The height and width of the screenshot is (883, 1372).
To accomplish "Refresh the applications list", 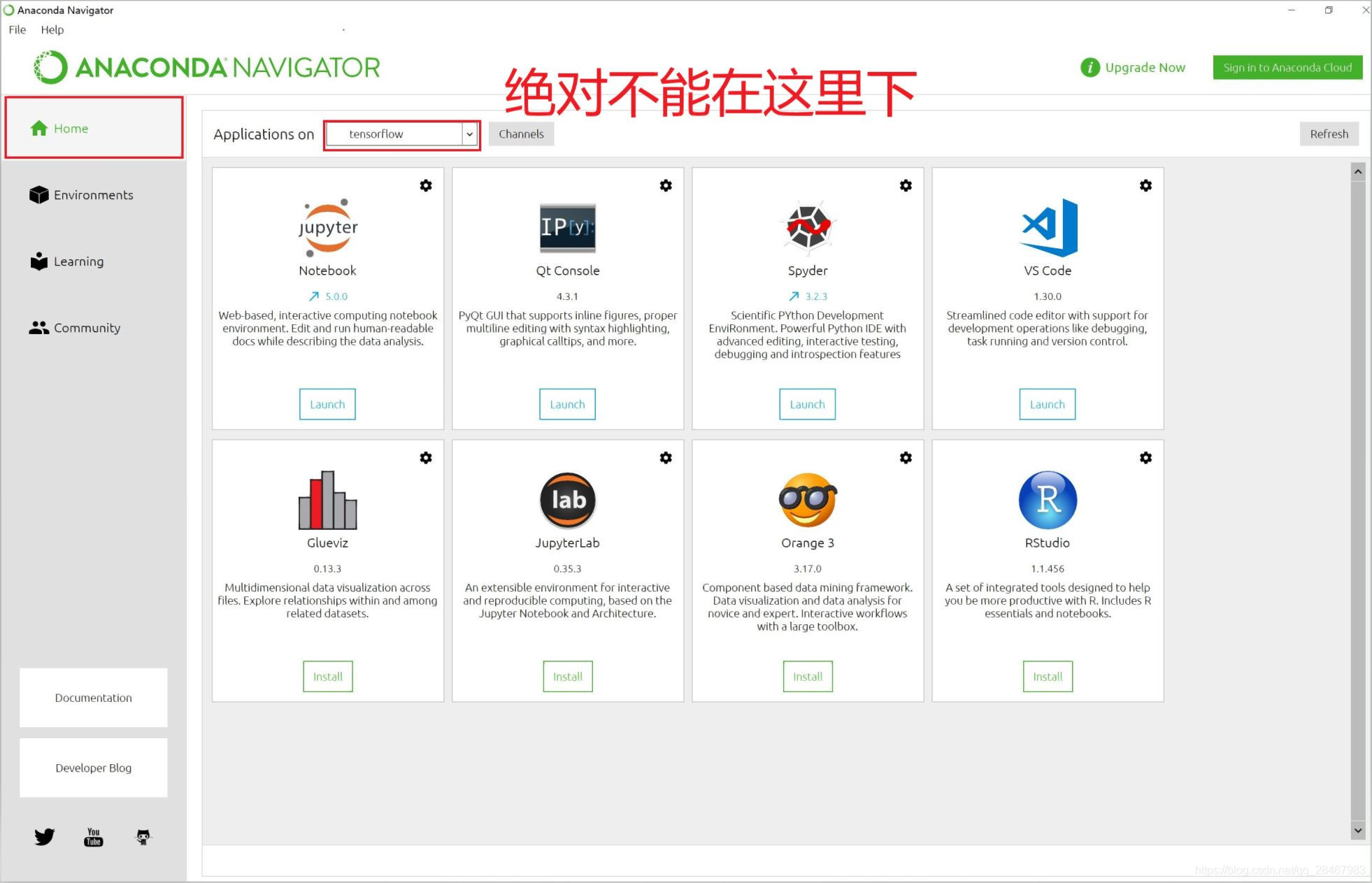I will pos(1329,134).
